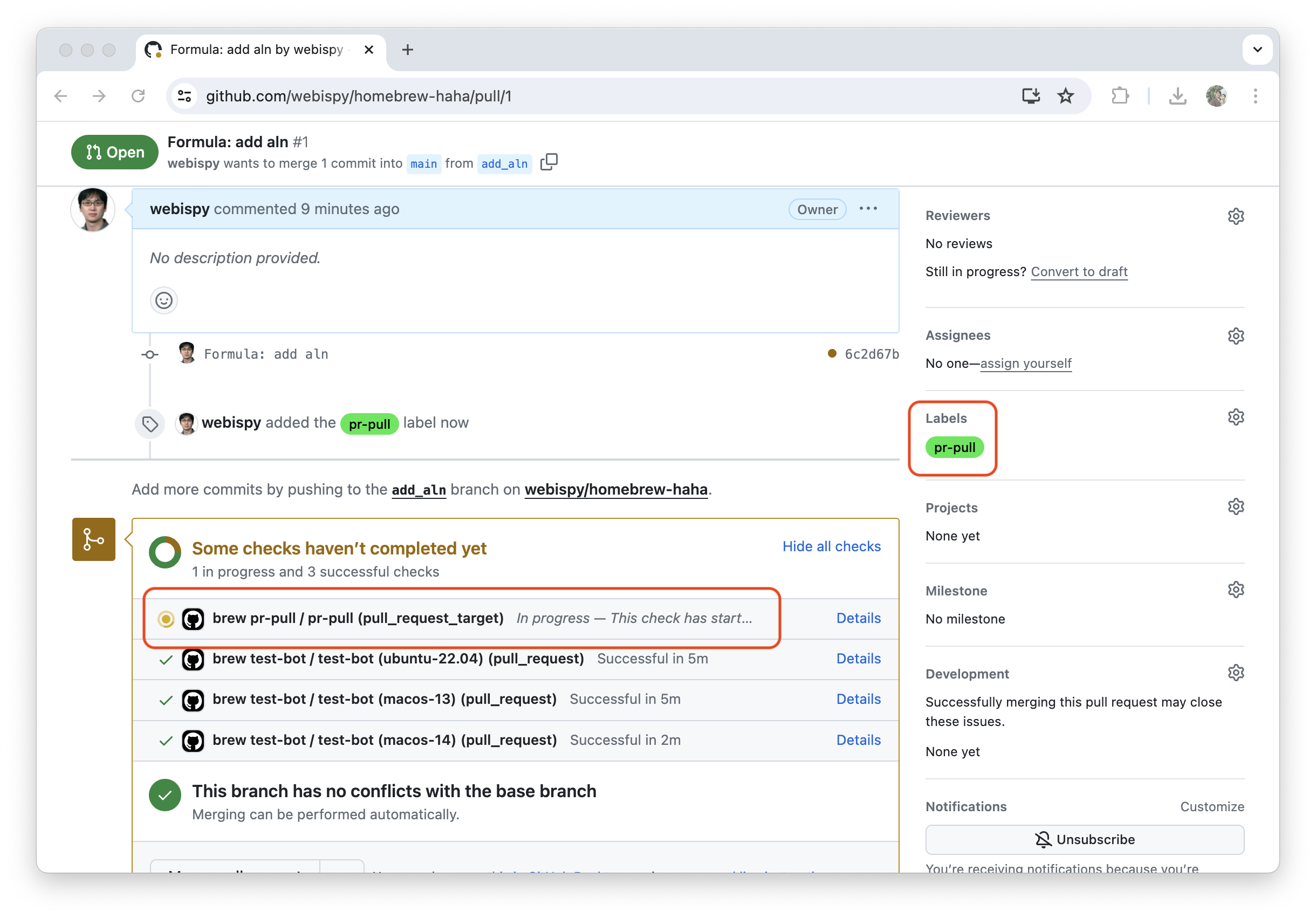Click the Chrome profile avatar
Screen dimensions: 1316x918
coord(1216,95)
